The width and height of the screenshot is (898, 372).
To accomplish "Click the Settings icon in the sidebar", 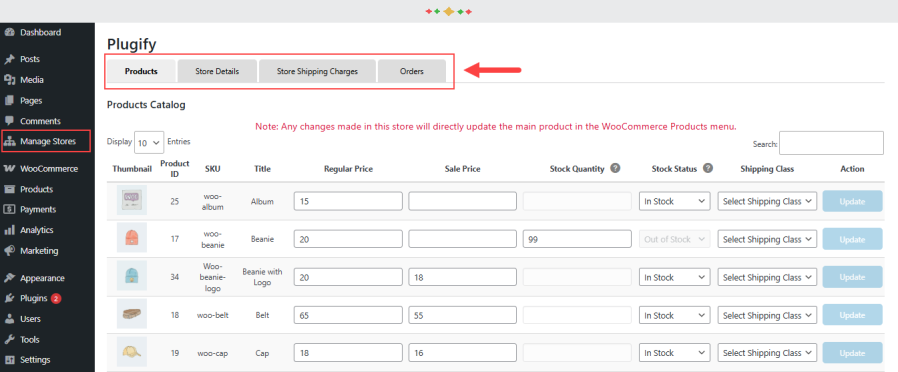I will pos(9,360).
